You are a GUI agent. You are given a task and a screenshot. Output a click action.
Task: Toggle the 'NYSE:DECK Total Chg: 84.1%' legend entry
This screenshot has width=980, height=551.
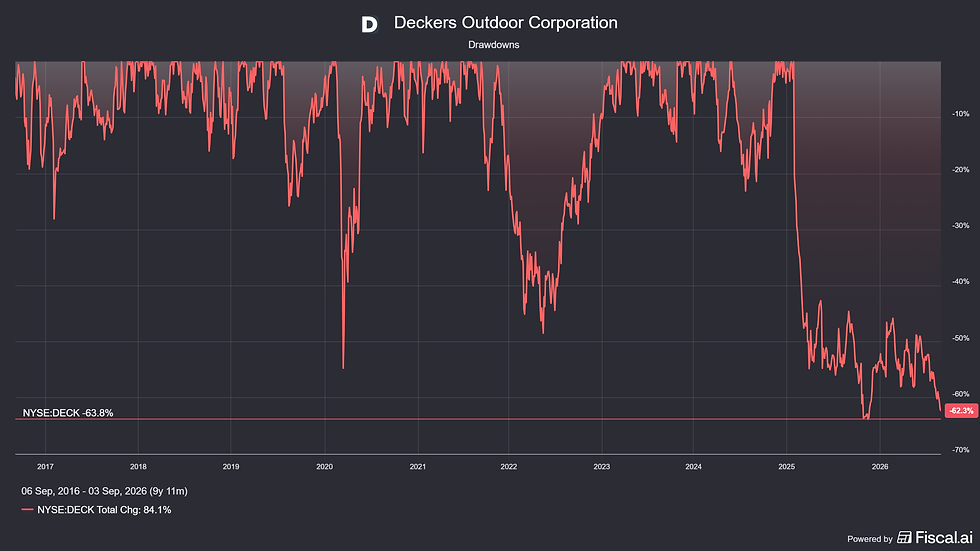tap(96, 510)
